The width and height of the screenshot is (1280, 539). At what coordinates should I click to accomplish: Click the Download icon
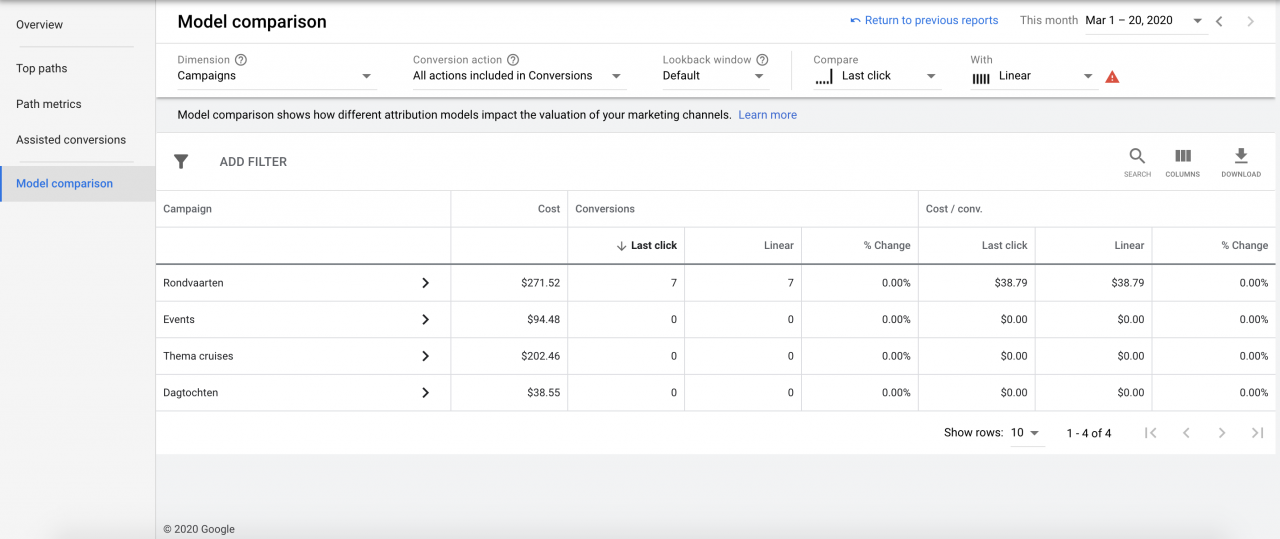pos(1240,157)
